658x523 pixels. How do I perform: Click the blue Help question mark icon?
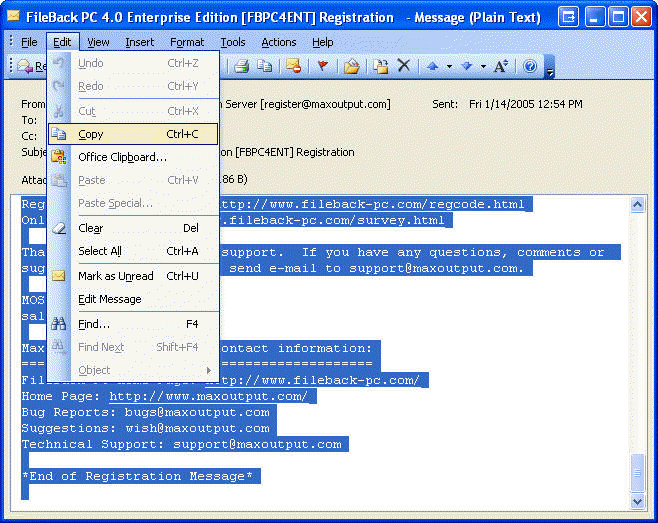530,66
